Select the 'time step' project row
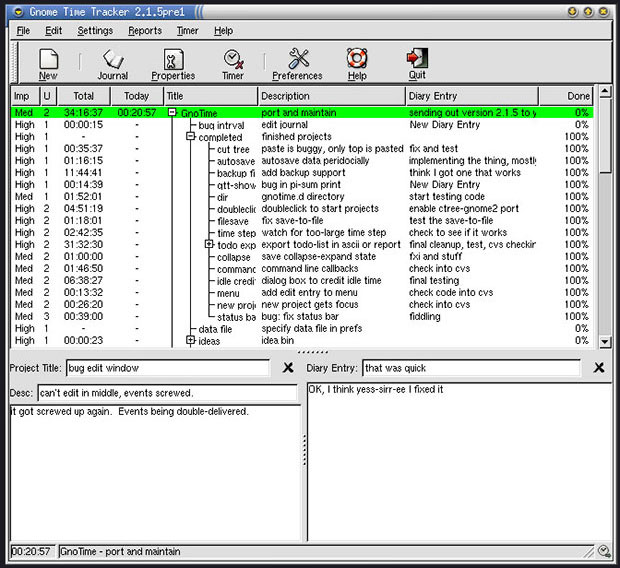Screen dimensions: 620x568 [x=302, y=233]
